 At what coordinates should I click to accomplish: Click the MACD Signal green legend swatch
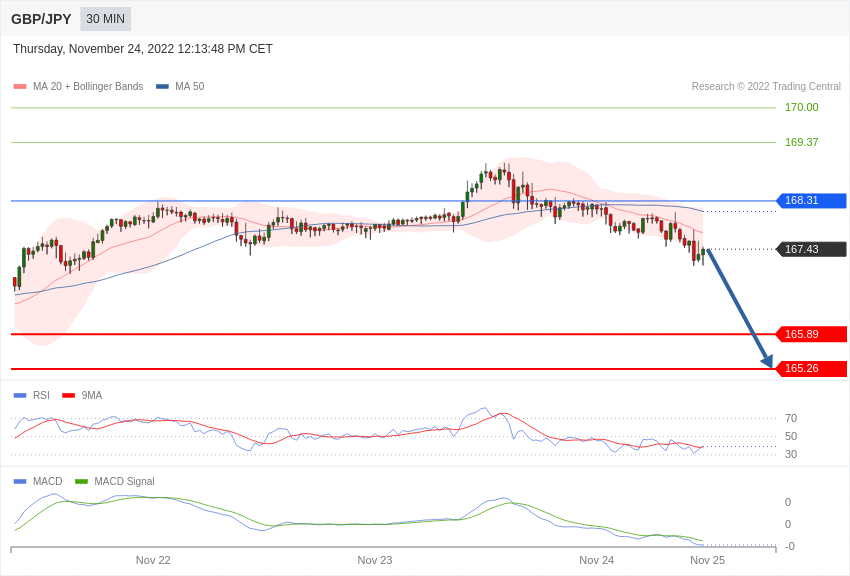pyautogui.click(x=81, y=481)
